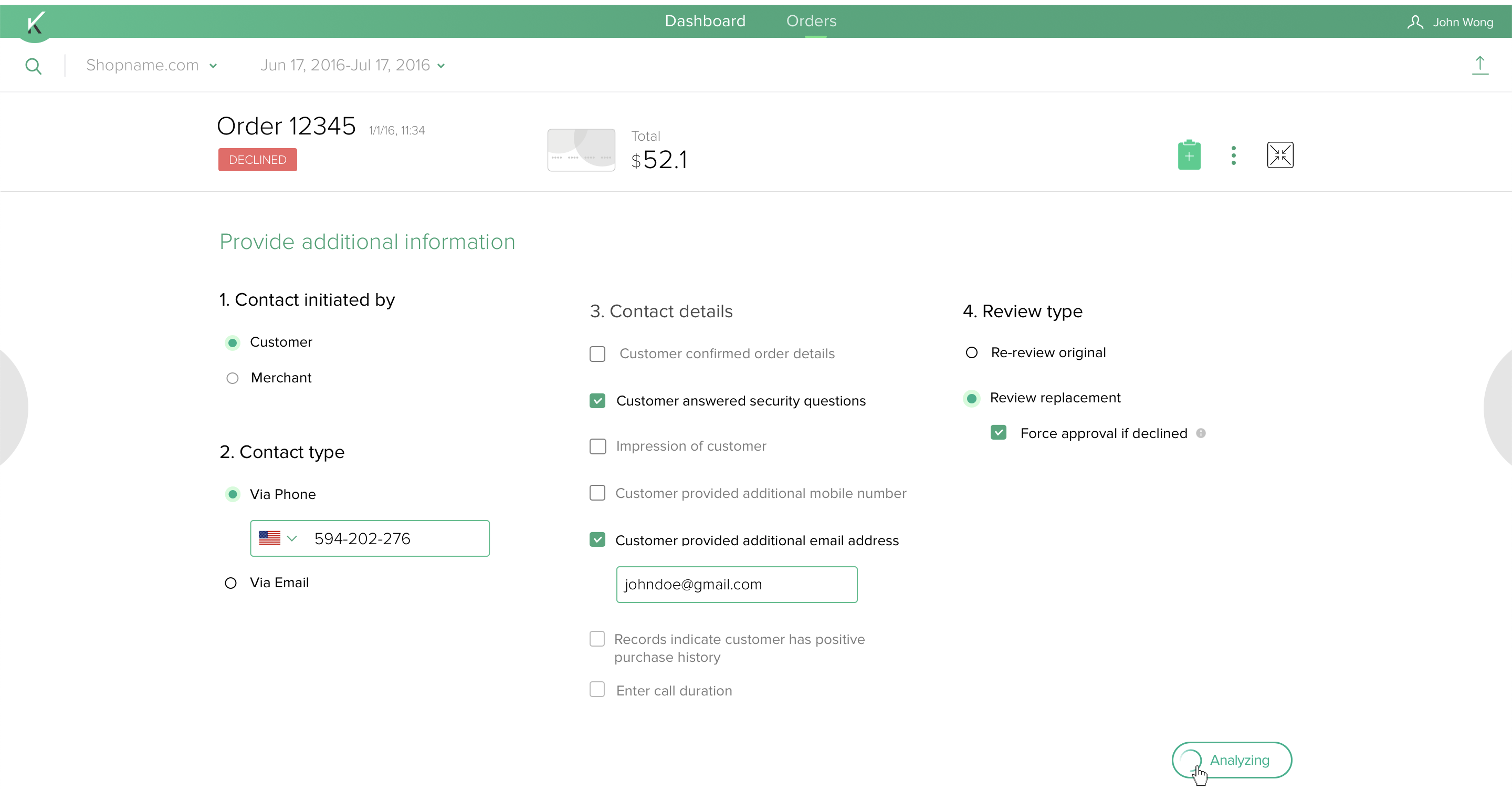Click the K logo icon
The image size is (1512, 790).
coord(35,23)
